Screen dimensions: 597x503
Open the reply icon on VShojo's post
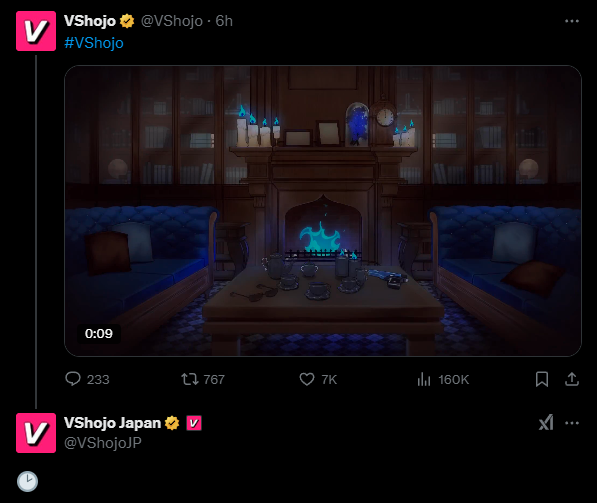coord(73,379)
